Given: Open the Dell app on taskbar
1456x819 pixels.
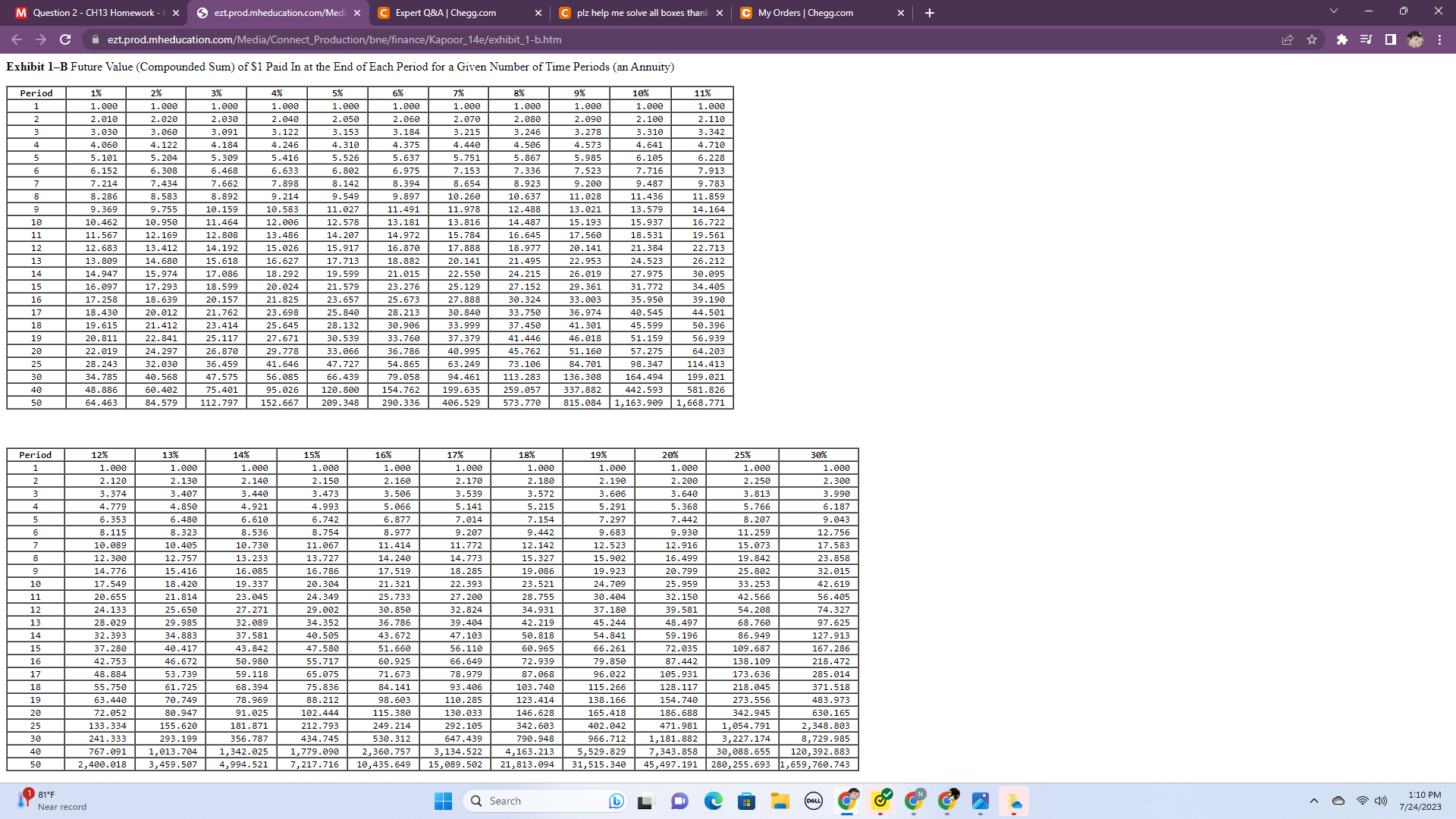Looking at the screenshot, I should tap(814, 801).
